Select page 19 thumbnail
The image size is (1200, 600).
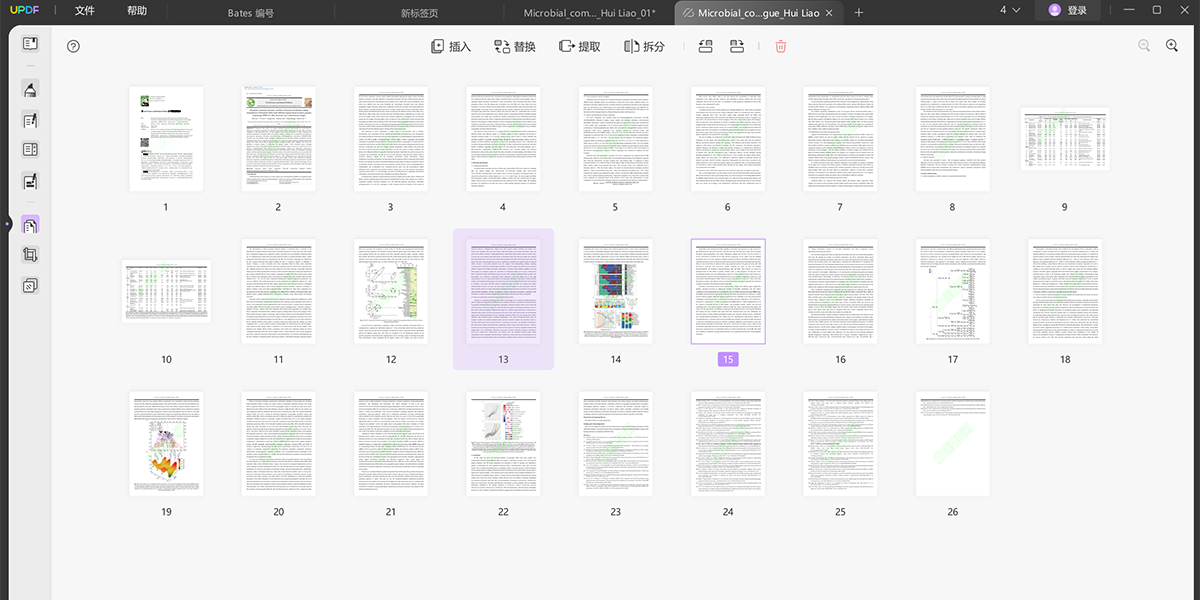166,443
